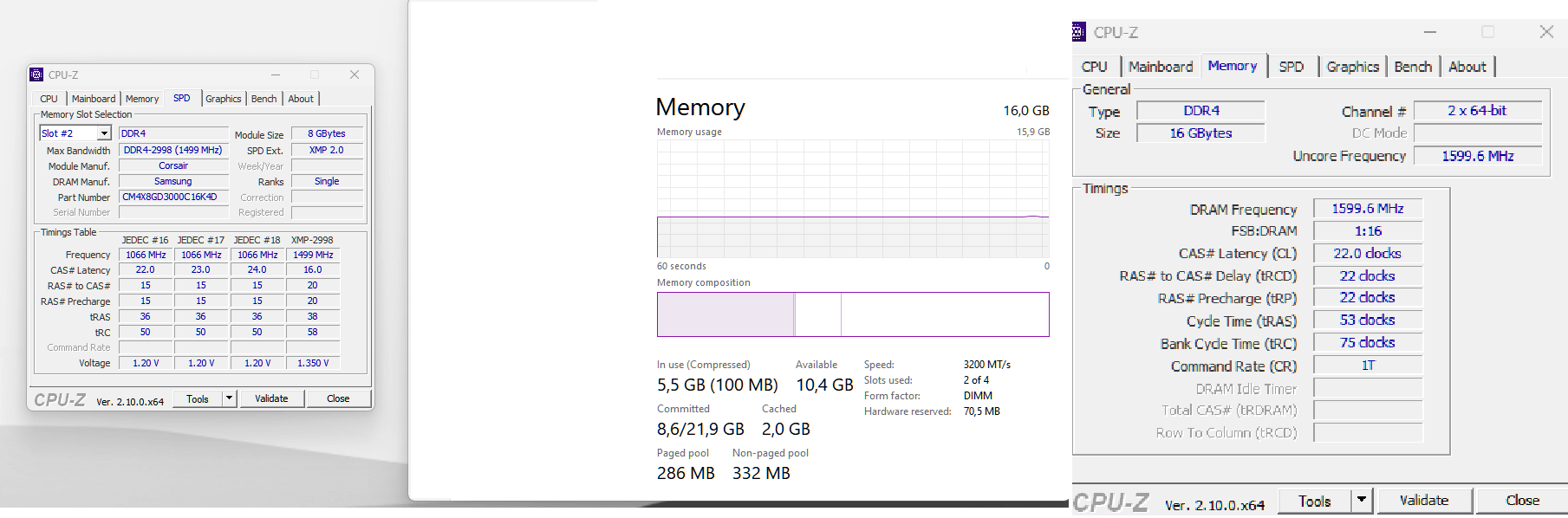Screen dimensions: 1568x518
Task: Click the CPU-Z logo icon in the small window title bar
Action: [x=36, y=74]
